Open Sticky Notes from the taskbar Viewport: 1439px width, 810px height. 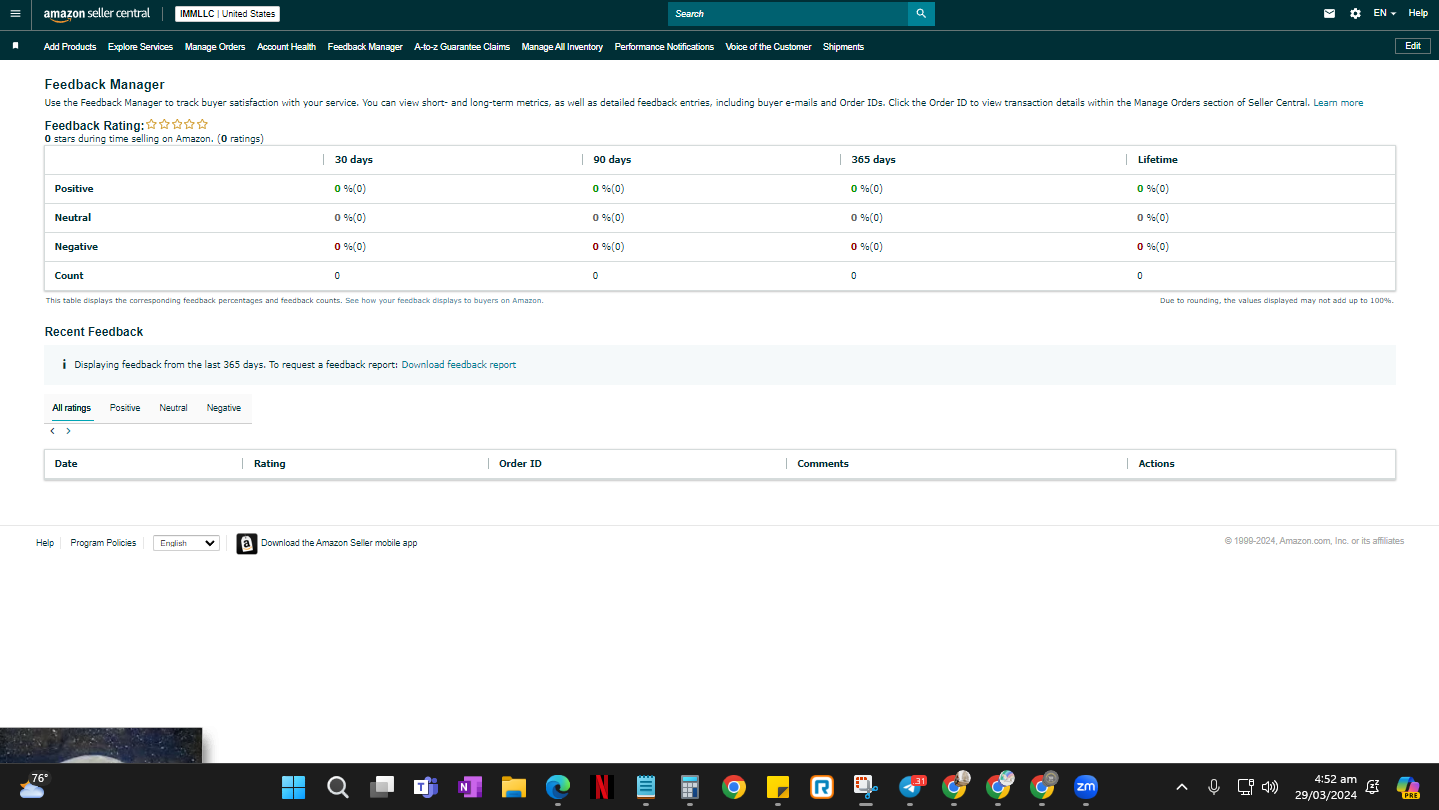click(778, 787)
